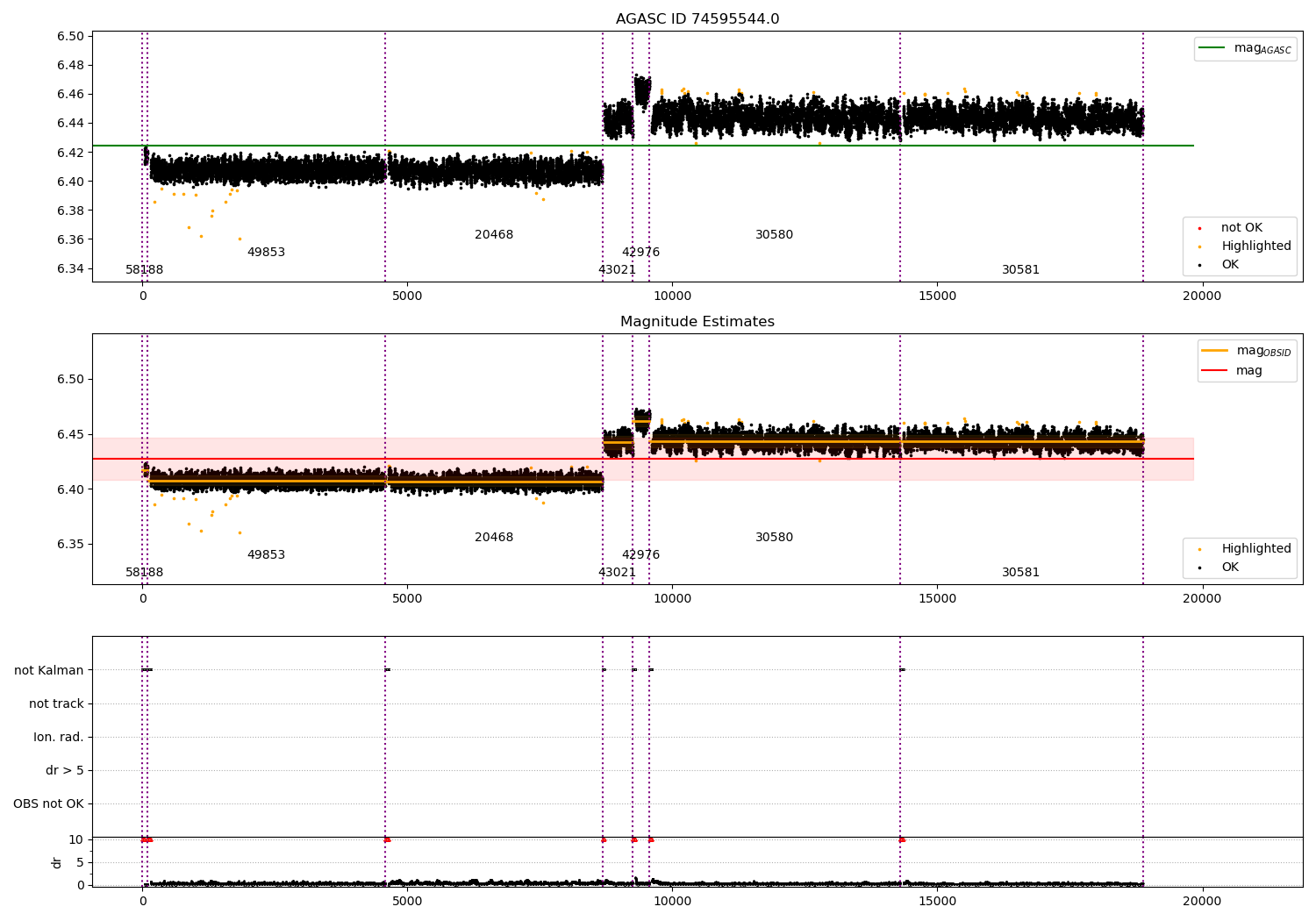The height and width of the screenshot is (921, 1316).
Task: Click the '6.36' y-axis tick label
Action: pyautogui.click(x=70, y=239)
